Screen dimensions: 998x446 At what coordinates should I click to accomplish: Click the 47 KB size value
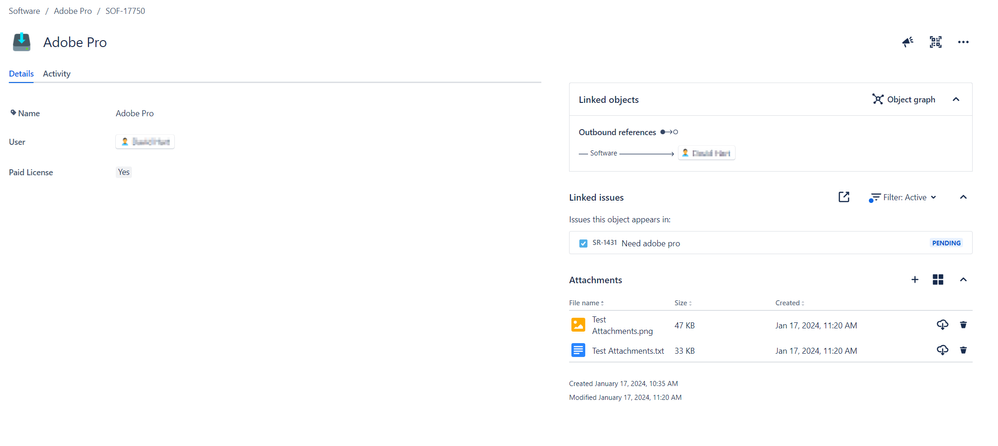tap(684, 325)
